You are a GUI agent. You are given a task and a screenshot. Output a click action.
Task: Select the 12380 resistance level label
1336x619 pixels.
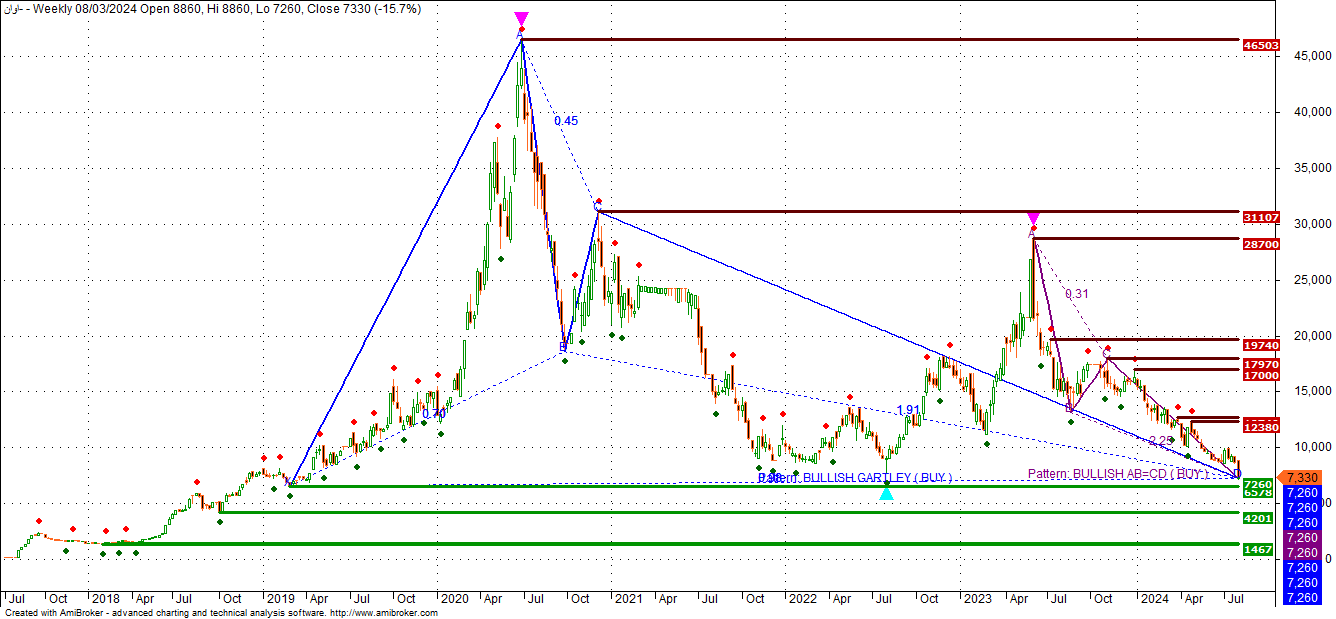[1260, 427]
